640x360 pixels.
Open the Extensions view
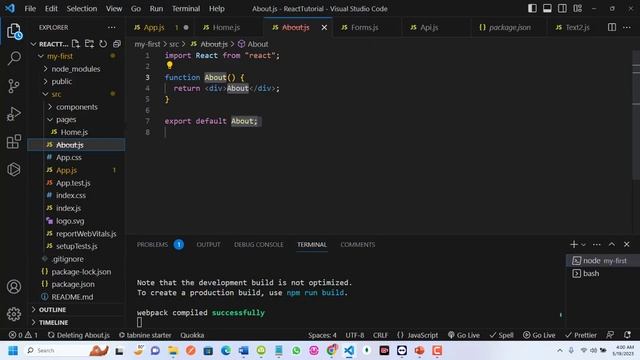[x=14, y=142]
